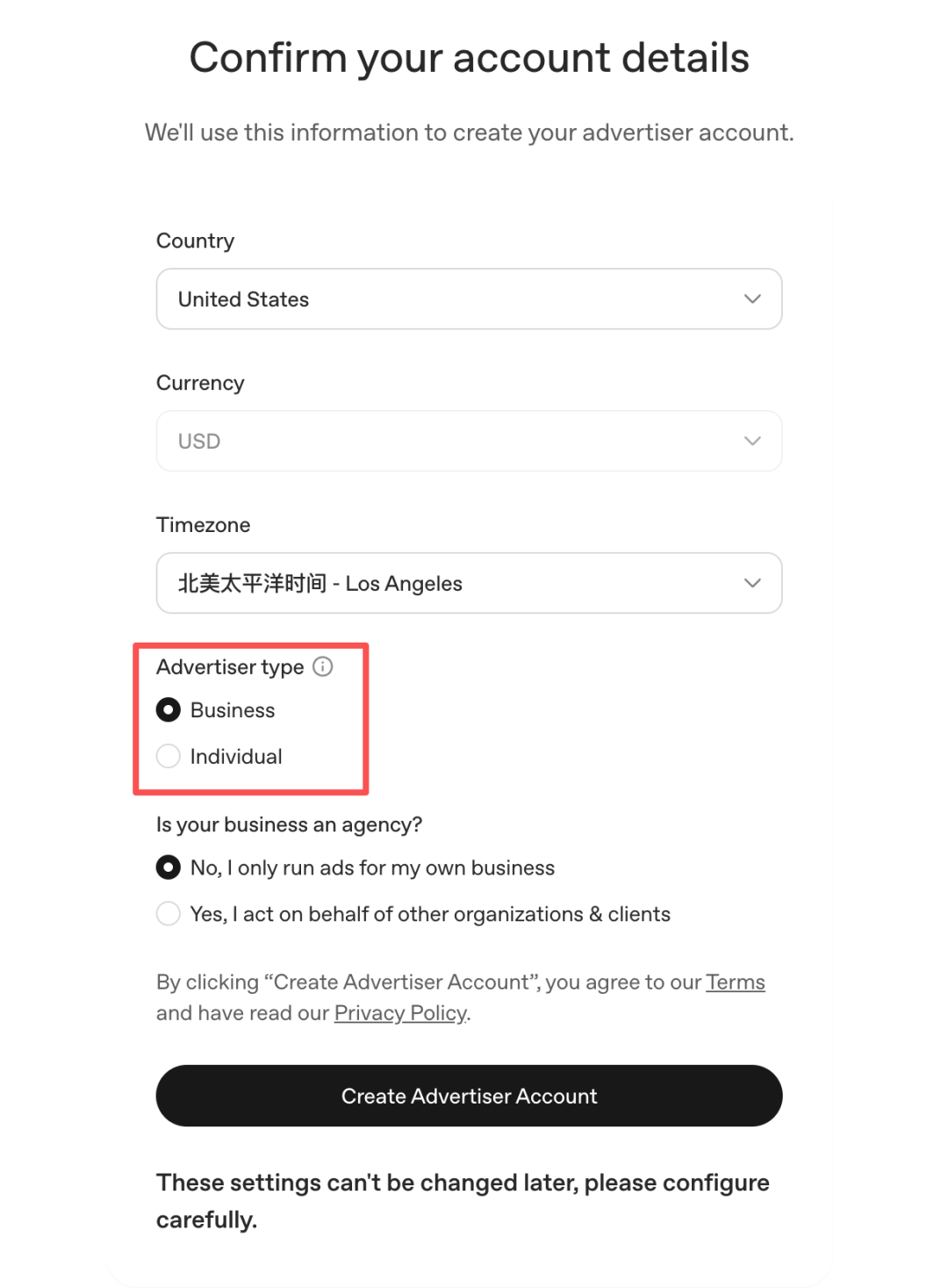Expand the Los Angeles timezone dropdown
Screen dimensions: 948x1288
click(x=469, y=583)
